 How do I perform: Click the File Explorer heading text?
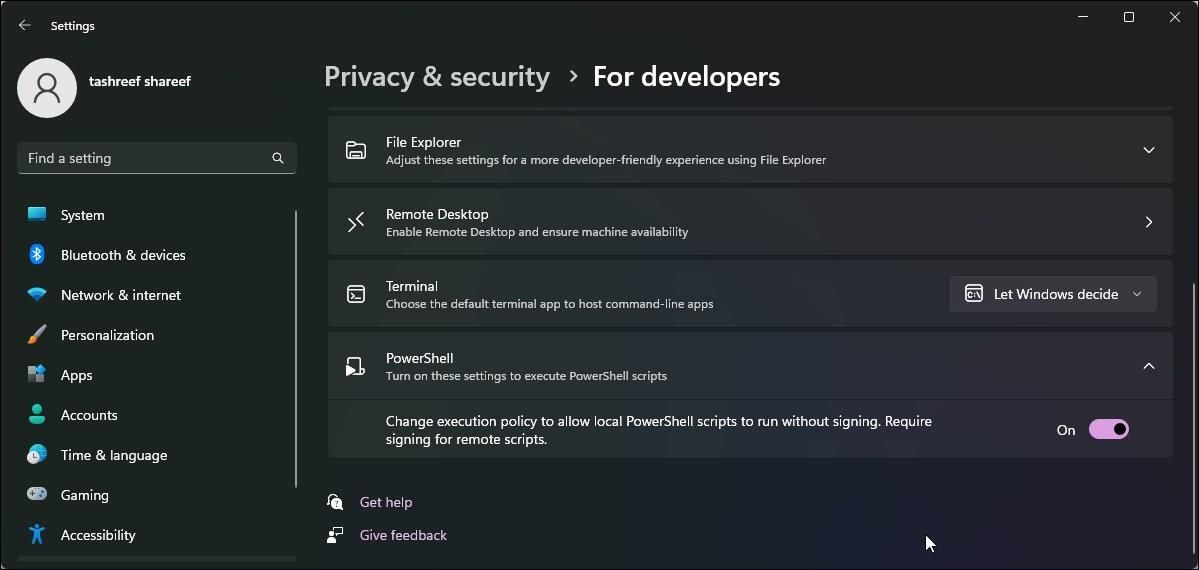click(423, 142)
